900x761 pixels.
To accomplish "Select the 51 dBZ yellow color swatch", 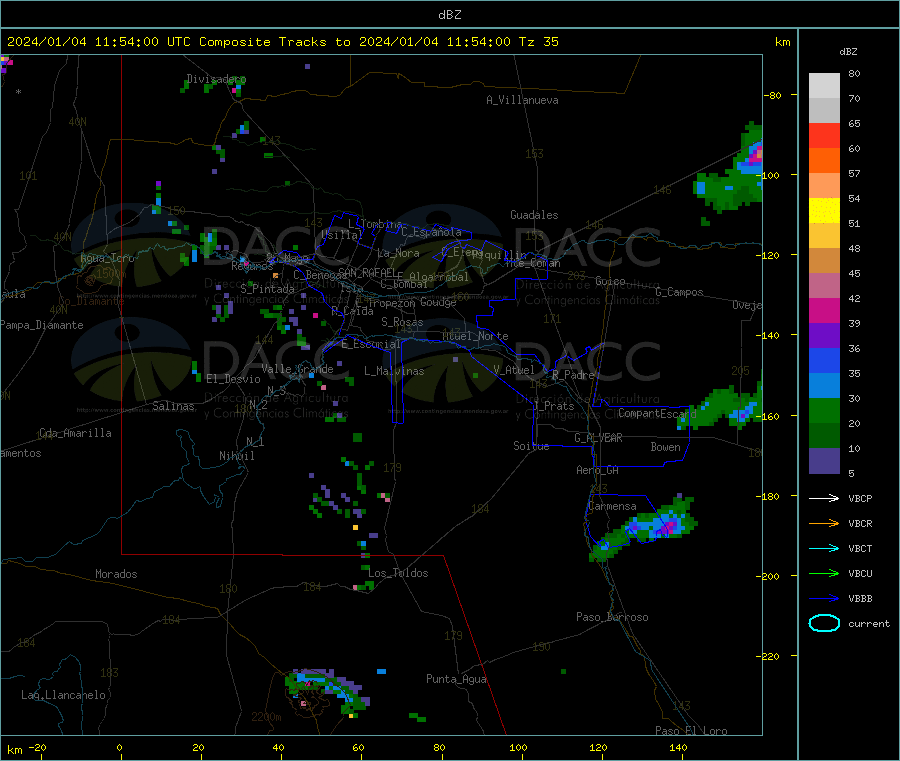I will click(x=824, y=211).
